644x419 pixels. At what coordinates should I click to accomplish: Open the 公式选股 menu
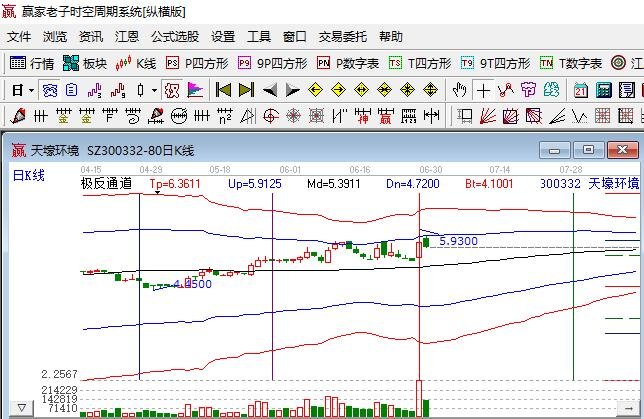coord(175,37)
